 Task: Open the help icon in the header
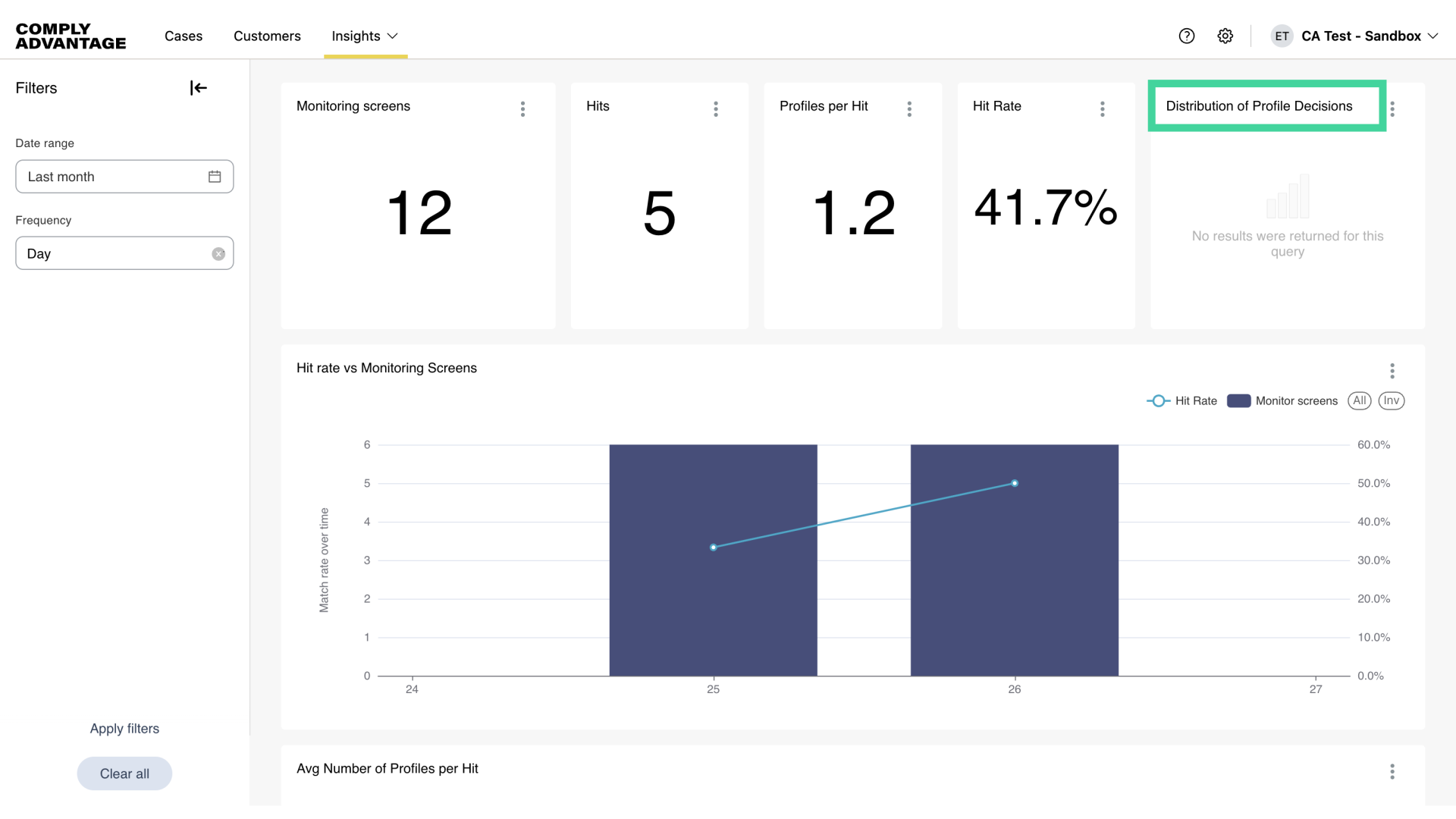[x=1187, y=36]
